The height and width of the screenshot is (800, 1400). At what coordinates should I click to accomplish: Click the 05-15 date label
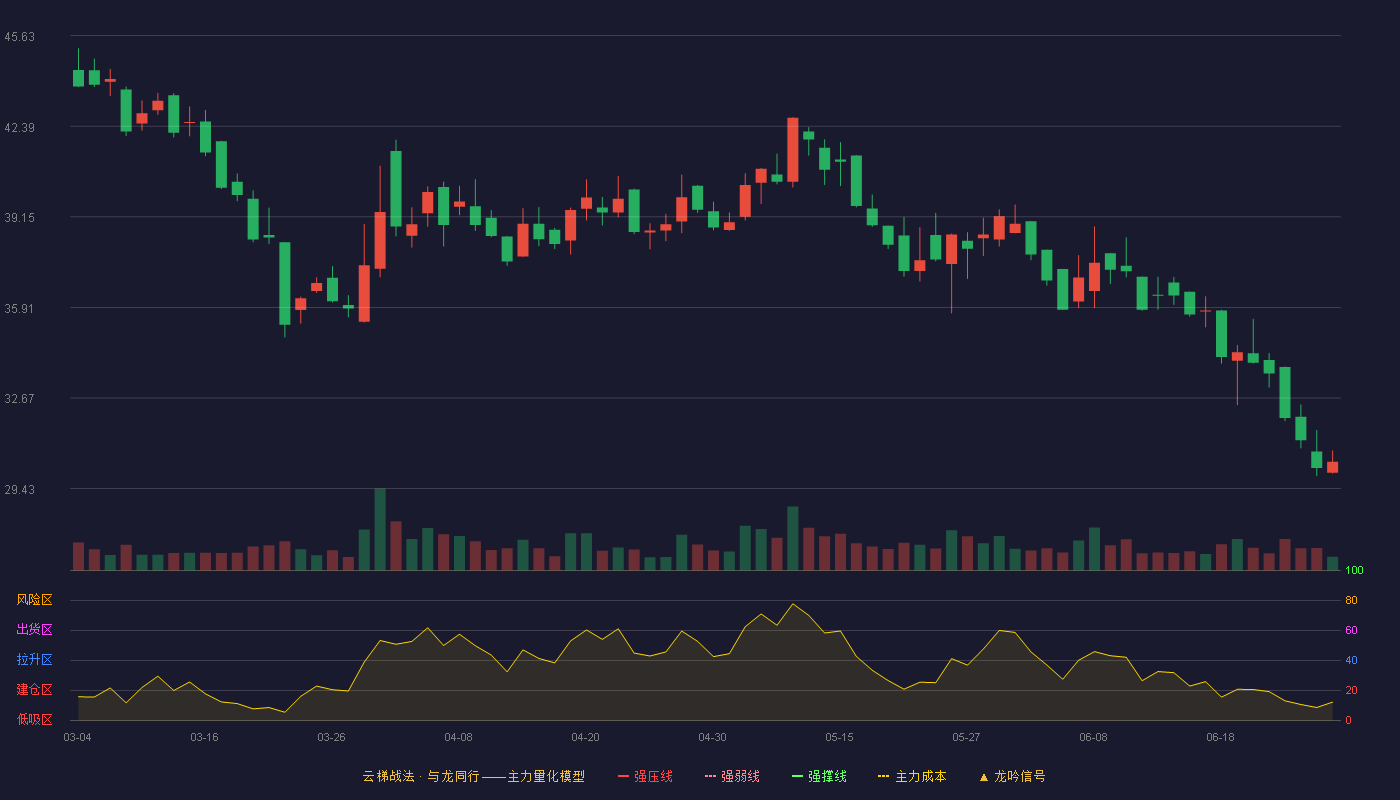[x=839, y=737]
